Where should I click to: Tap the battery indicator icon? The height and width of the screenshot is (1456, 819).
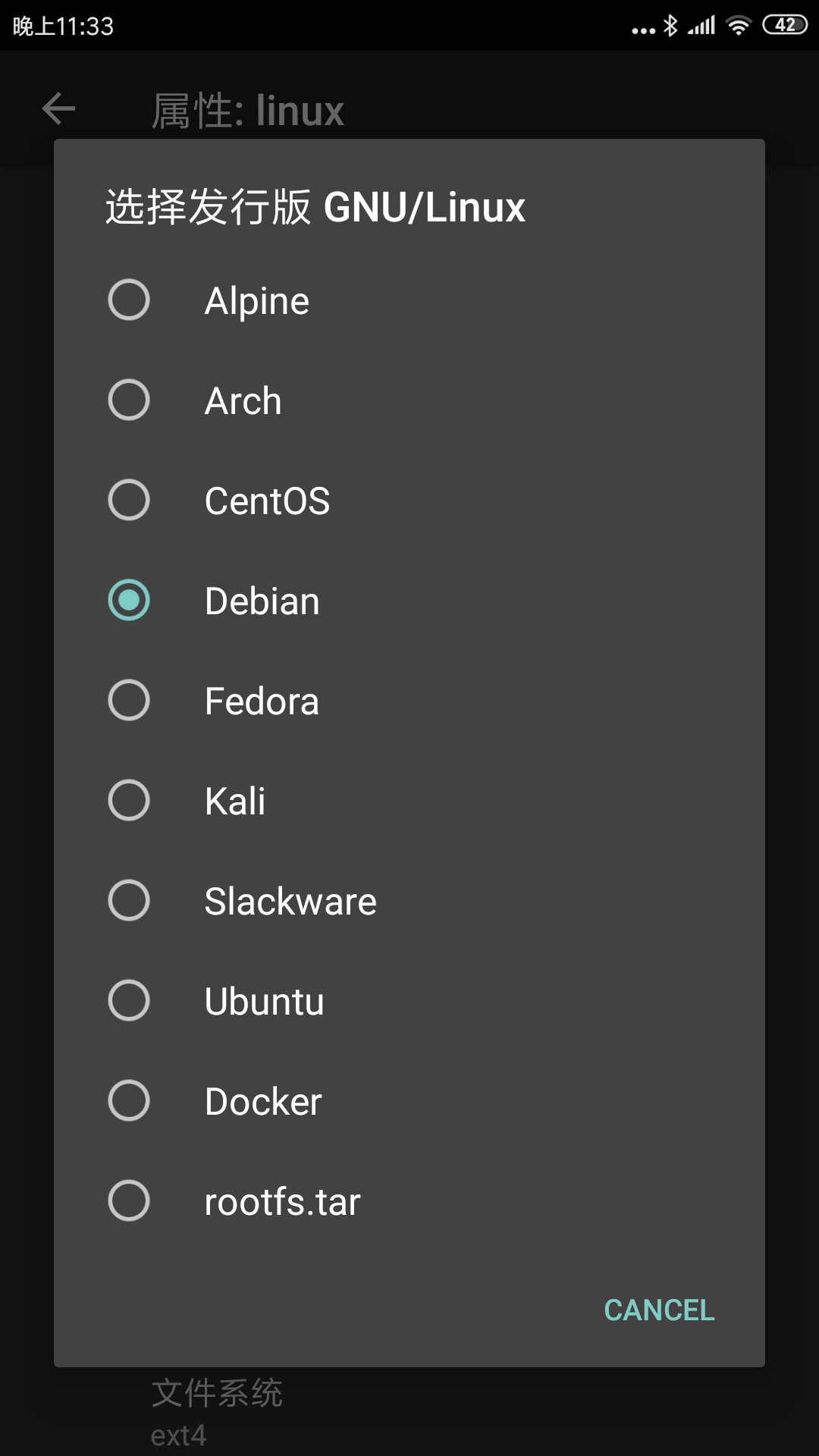(785, 25)
